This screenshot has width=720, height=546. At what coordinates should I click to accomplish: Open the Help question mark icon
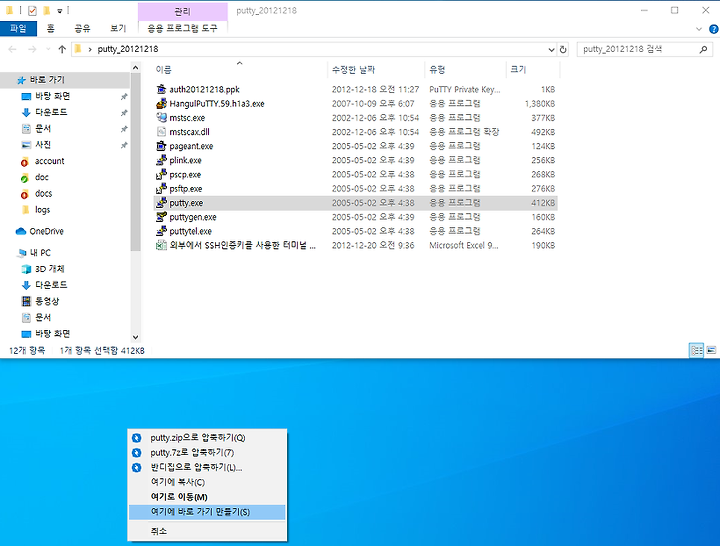point(714,29)
